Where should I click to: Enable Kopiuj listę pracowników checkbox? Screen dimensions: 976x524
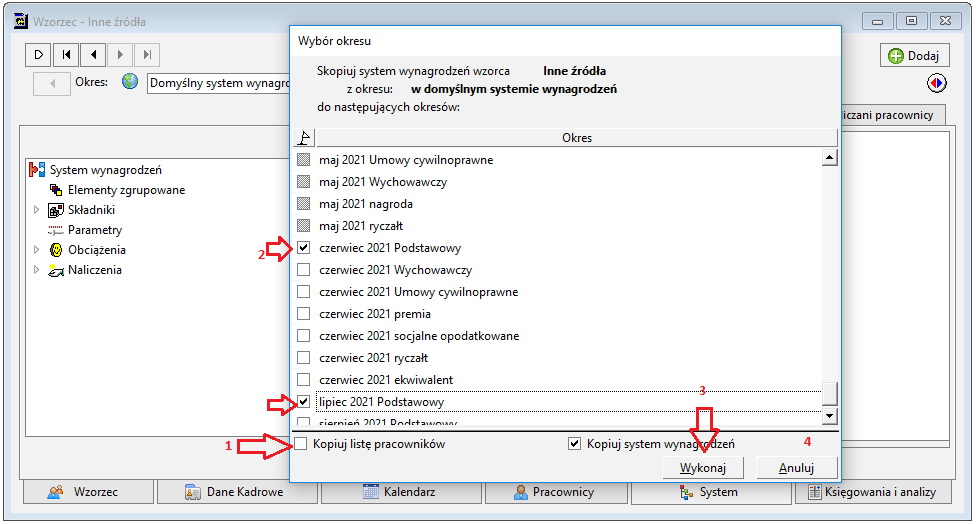pos(301,444)
